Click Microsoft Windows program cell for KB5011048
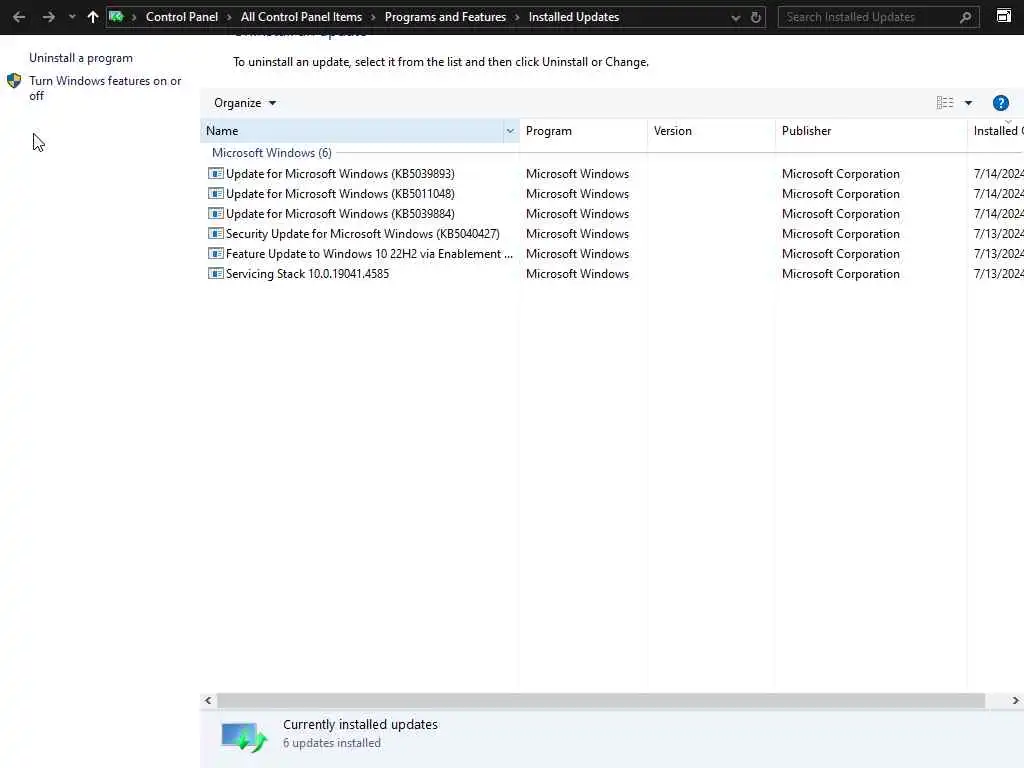Viewport: 1024px width, 768px height. click(x=577, y=194)
